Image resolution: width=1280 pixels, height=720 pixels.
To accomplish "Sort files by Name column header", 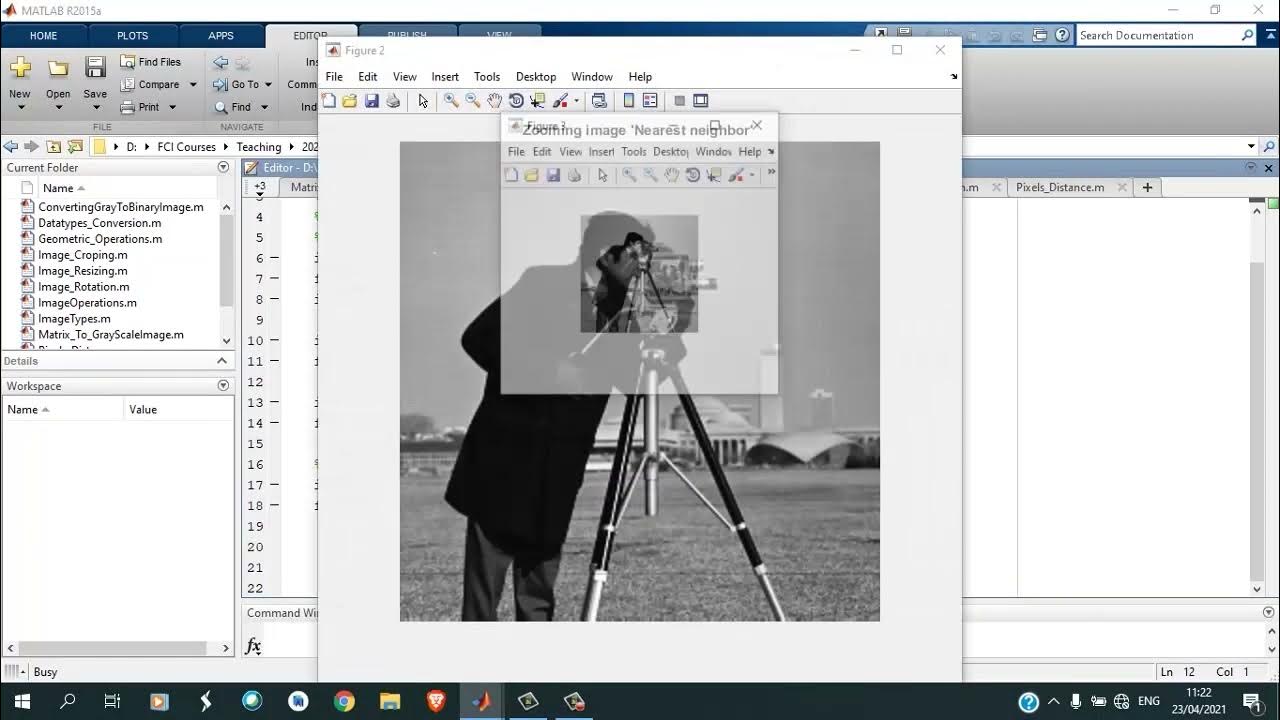I will coord(63,188).
